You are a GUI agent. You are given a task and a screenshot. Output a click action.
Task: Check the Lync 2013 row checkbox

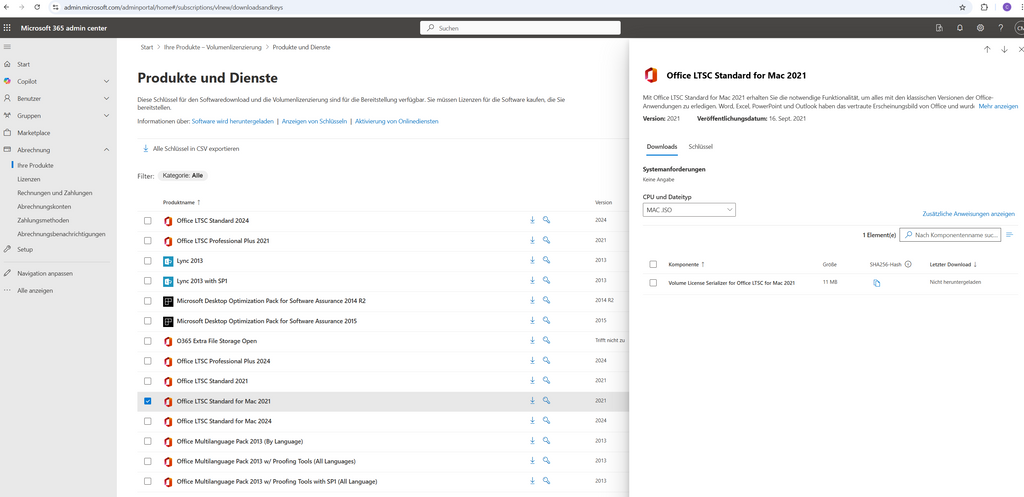point(148,261)
